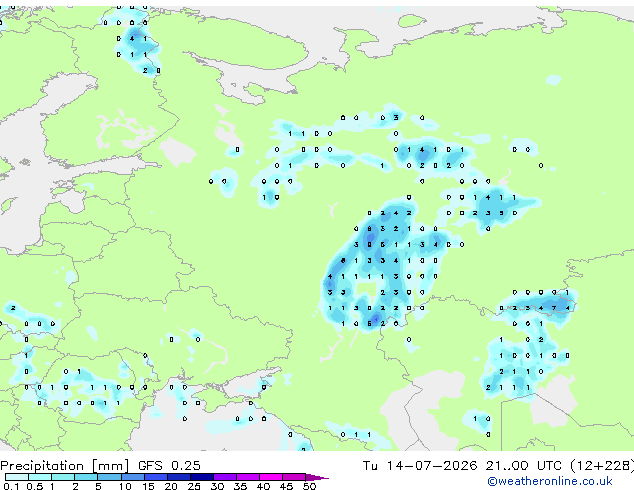This screenshot has height=490, width=634.
Task: Click the 1–2 mm legend color swatch
Action: click(63, 477)
